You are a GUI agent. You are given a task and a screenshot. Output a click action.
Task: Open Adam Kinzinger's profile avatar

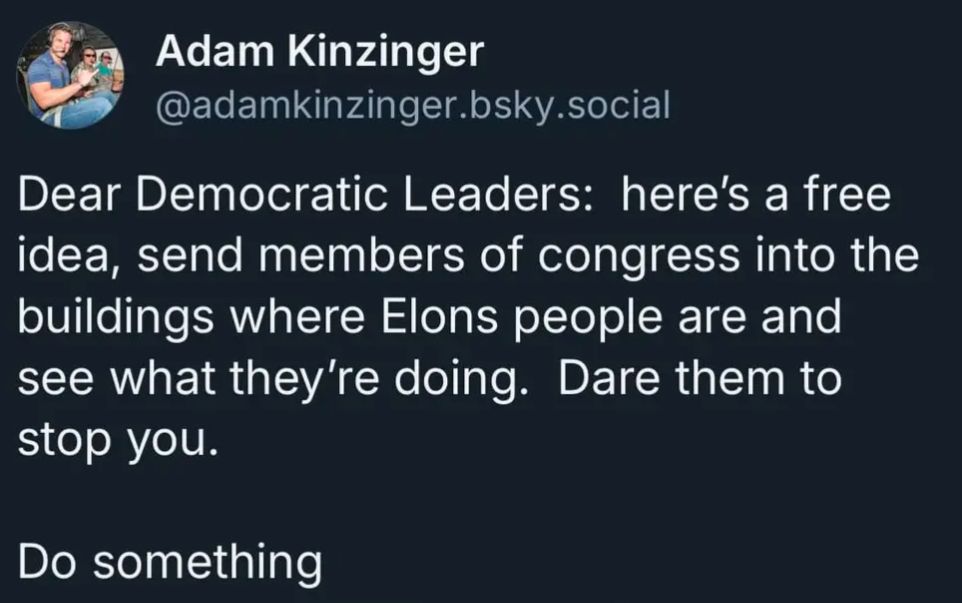69,75
